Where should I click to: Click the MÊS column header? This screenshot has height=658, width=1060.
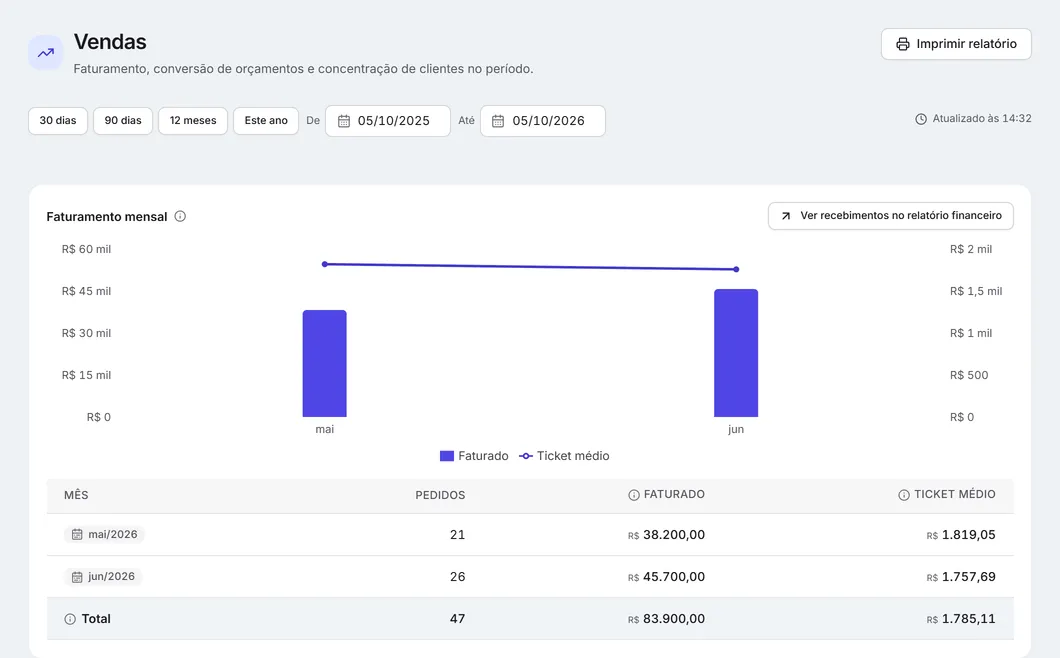[76, 495]
